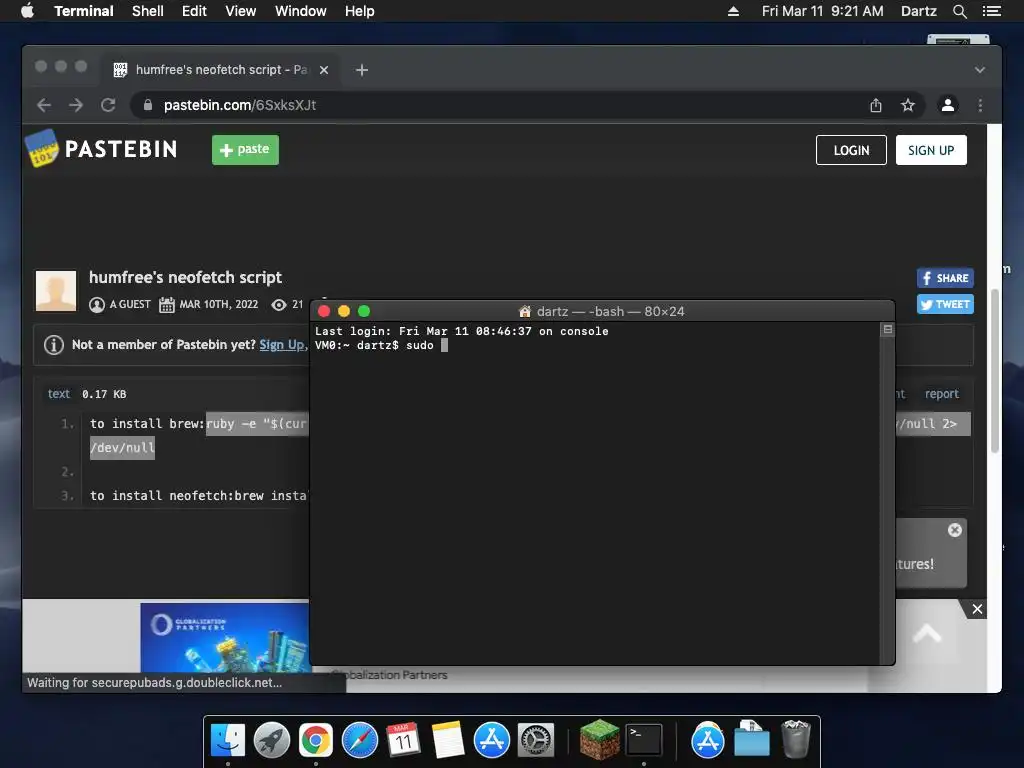Open the Downloads folder in Dock
Image resolution: width=1024 pixels, height=768 pixels.
752,739
